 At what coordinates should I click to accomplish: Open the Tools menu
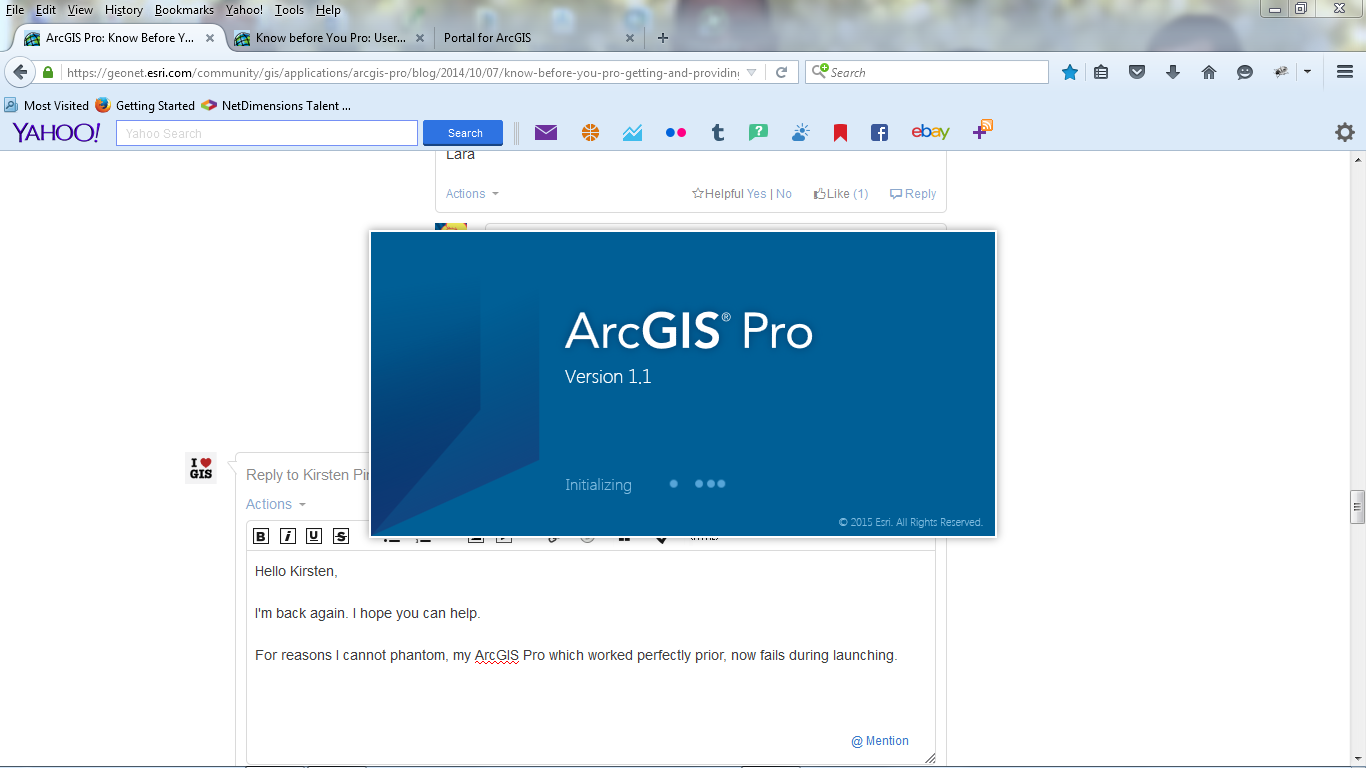click(289, 10)
